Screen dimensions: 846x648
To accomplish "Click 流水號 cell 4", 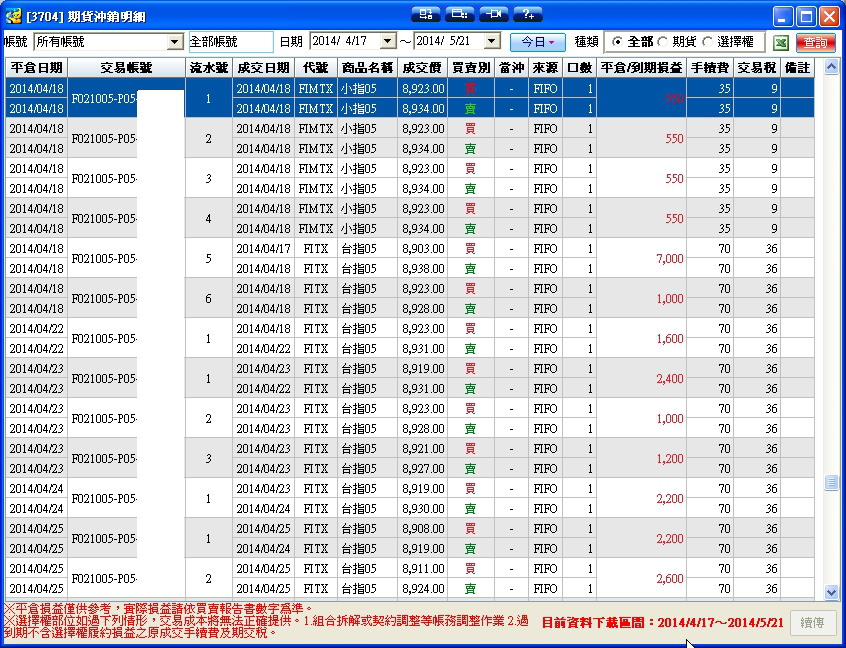I will pyautogui.click(x=208, y=219).
